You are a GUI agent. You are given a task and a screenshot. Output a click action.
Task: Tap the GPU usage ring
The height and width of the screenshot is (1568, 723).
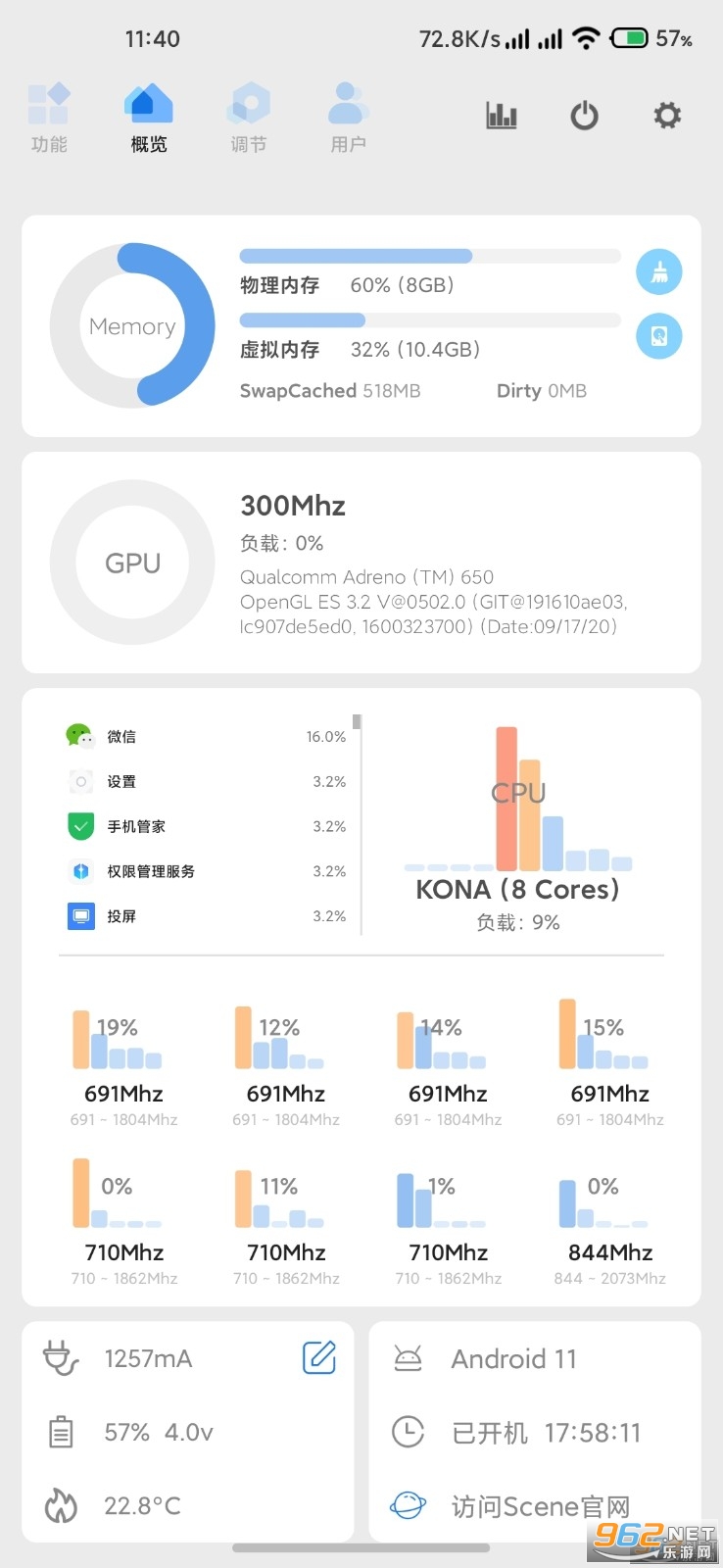(132, 563)
